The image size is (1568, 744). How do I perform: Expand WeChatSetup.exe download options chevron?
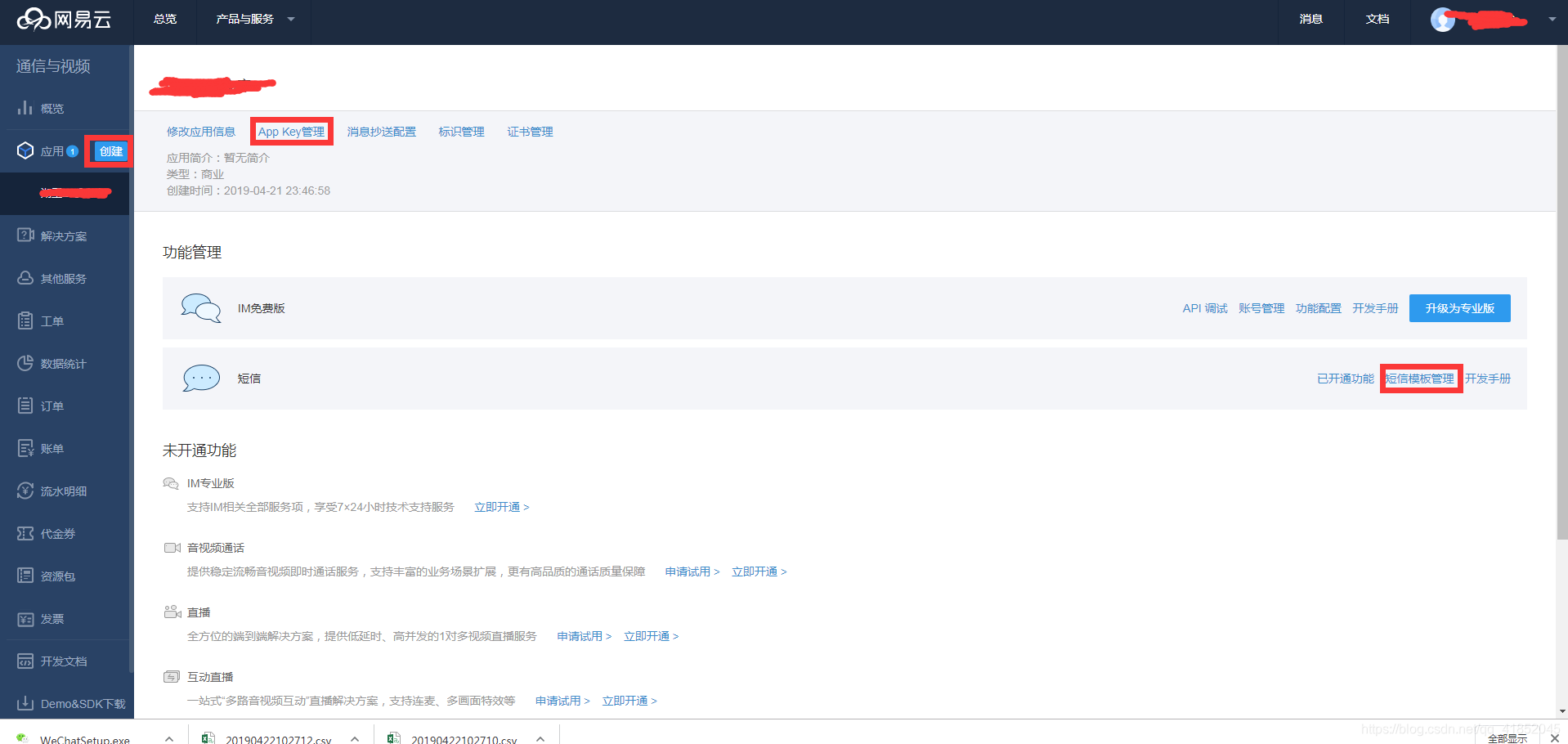pyautogui.click(x=169, y=738)
